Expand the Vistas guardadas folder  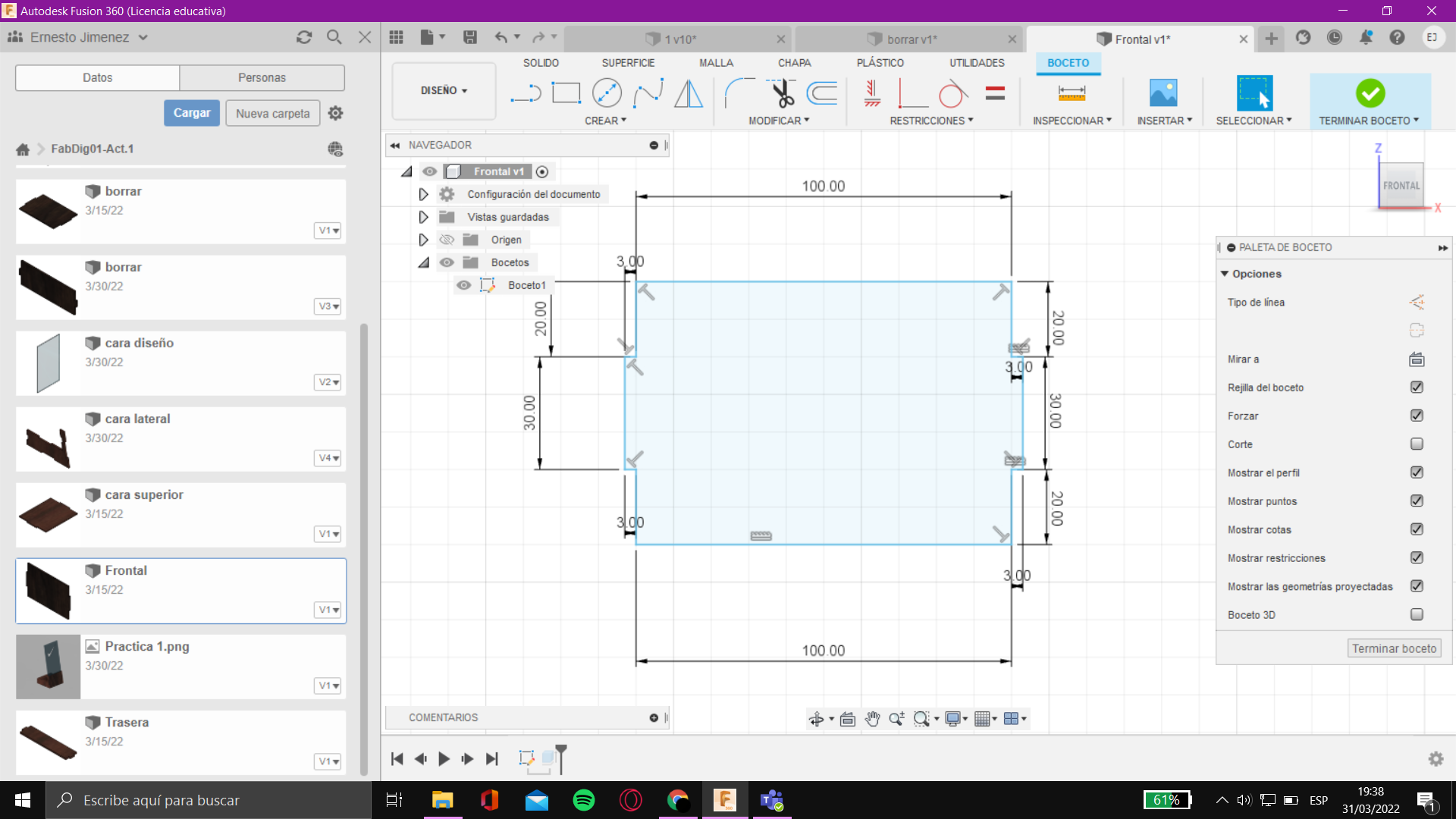(x=423, y=217)
